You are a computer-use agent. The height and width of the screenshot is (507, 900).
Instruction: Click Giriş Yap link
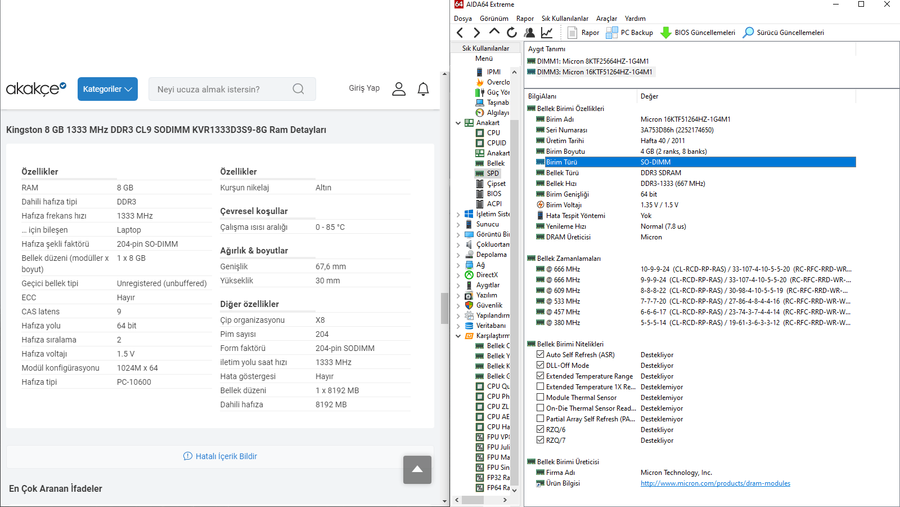point(364,88)
